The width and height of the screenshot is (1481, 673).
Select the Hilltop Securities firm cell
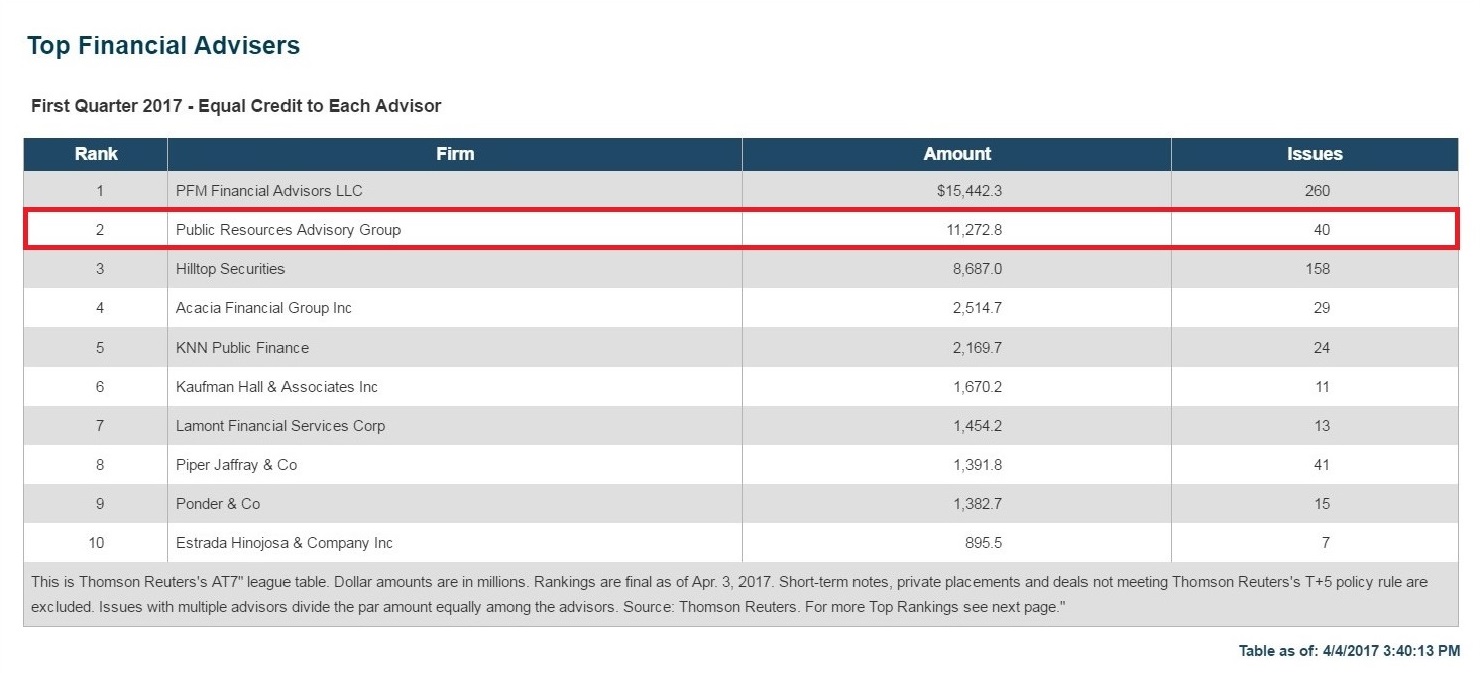230,269
